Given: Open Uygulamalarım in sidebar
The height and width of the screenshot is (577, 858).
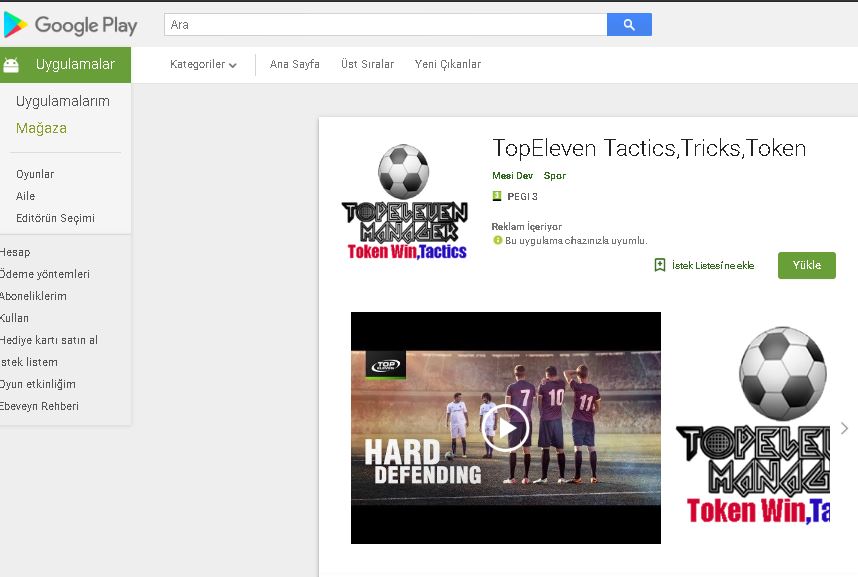Looking at the screenshot, I should 62,101.
